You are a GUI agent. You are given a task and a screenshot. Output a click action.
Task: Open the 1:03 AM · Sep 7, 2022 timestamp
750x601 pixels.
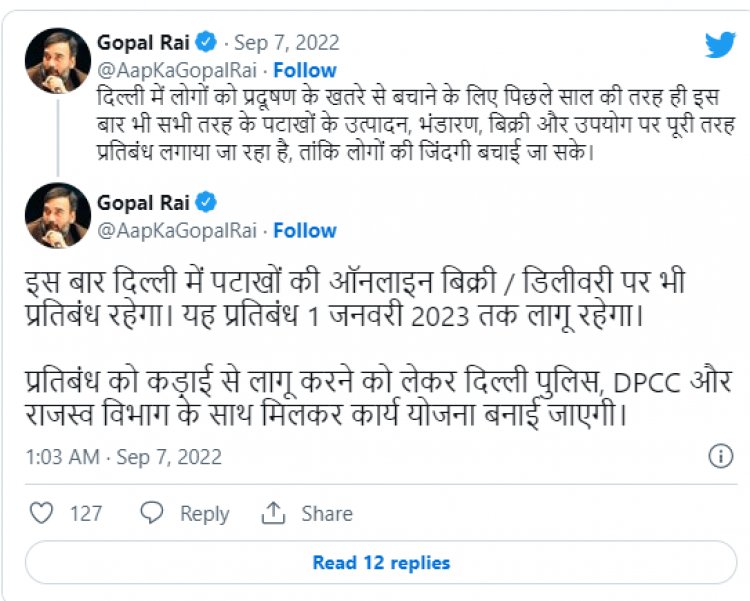coord(125,457)
